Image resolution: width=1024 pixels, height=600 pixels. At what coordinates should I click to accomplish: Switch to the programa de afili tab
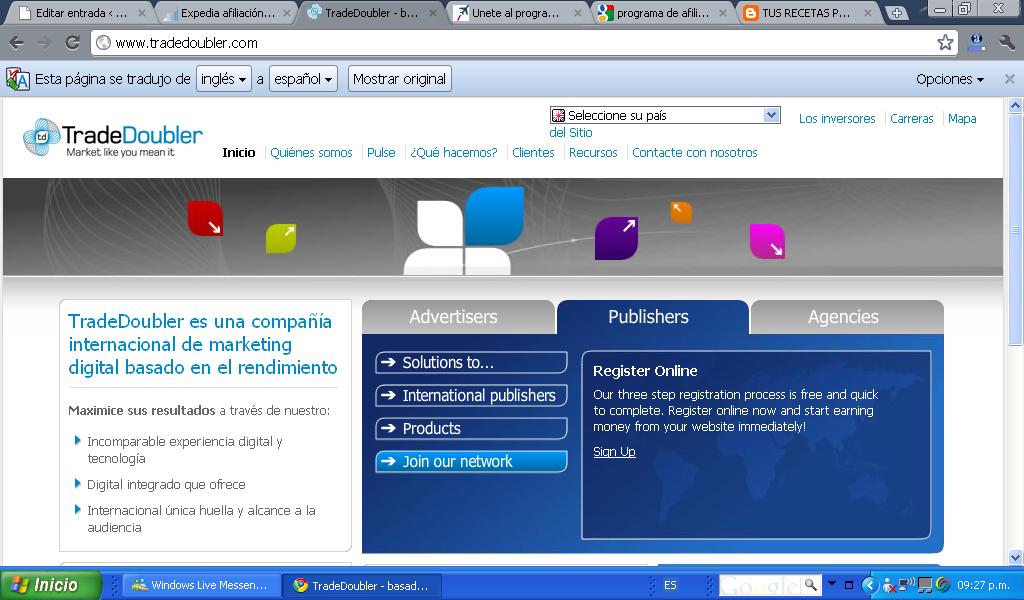click(662, 12)
